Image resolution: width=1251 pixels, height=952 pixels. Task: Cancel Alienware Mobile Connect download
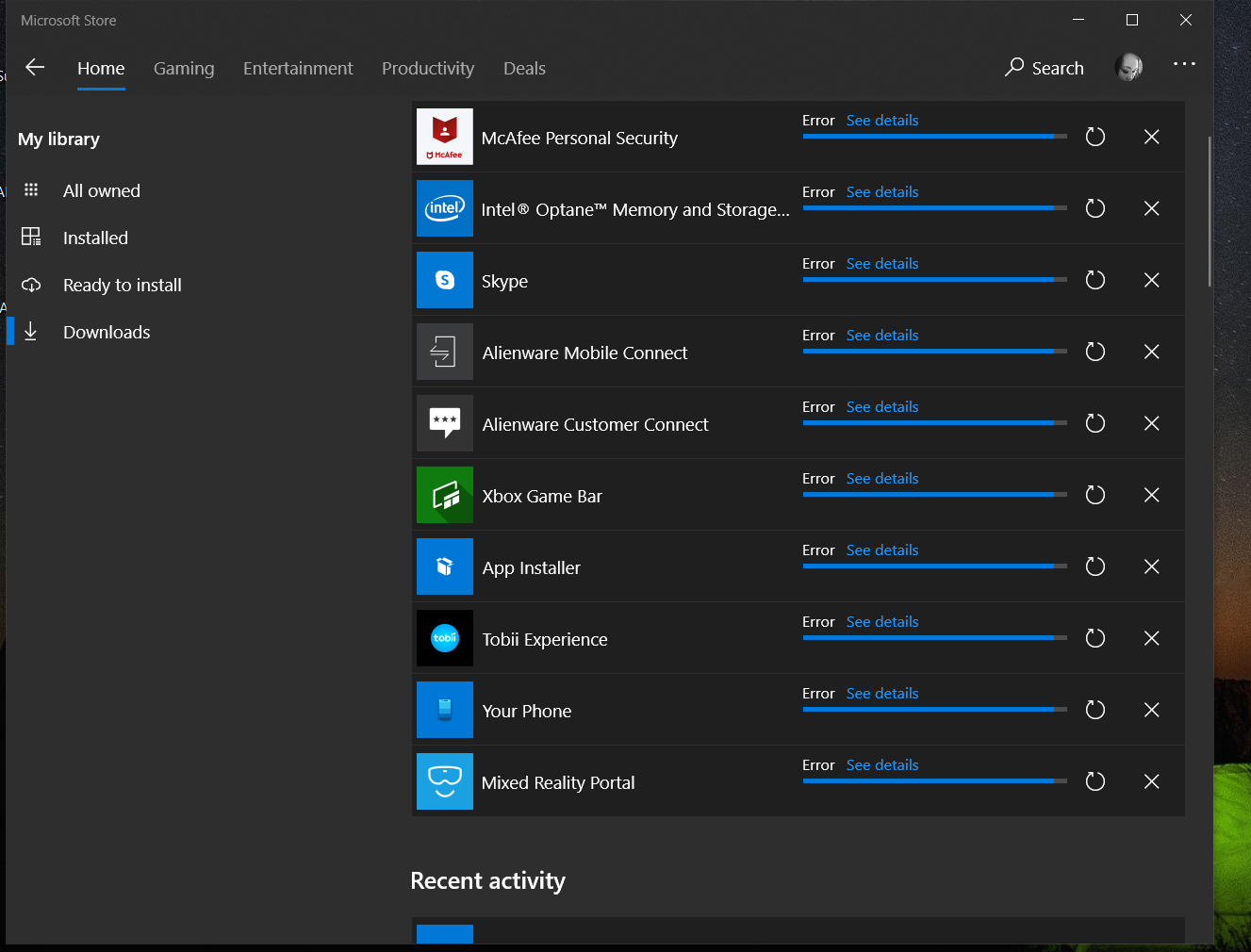[1151, 352]
